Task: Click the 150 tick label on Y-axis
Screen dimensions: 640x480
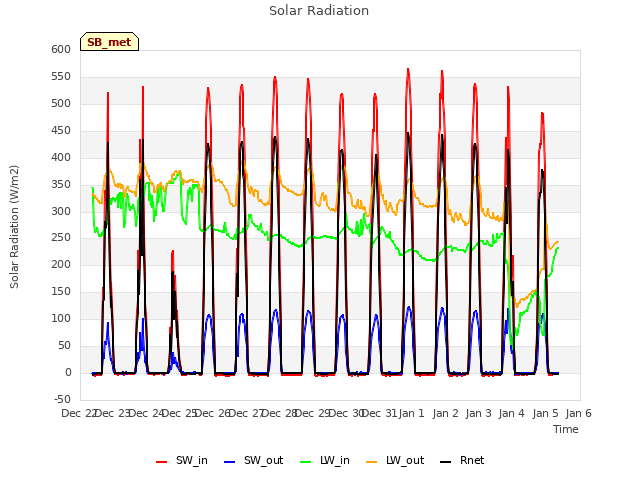Action: click(x=61, y=291)
